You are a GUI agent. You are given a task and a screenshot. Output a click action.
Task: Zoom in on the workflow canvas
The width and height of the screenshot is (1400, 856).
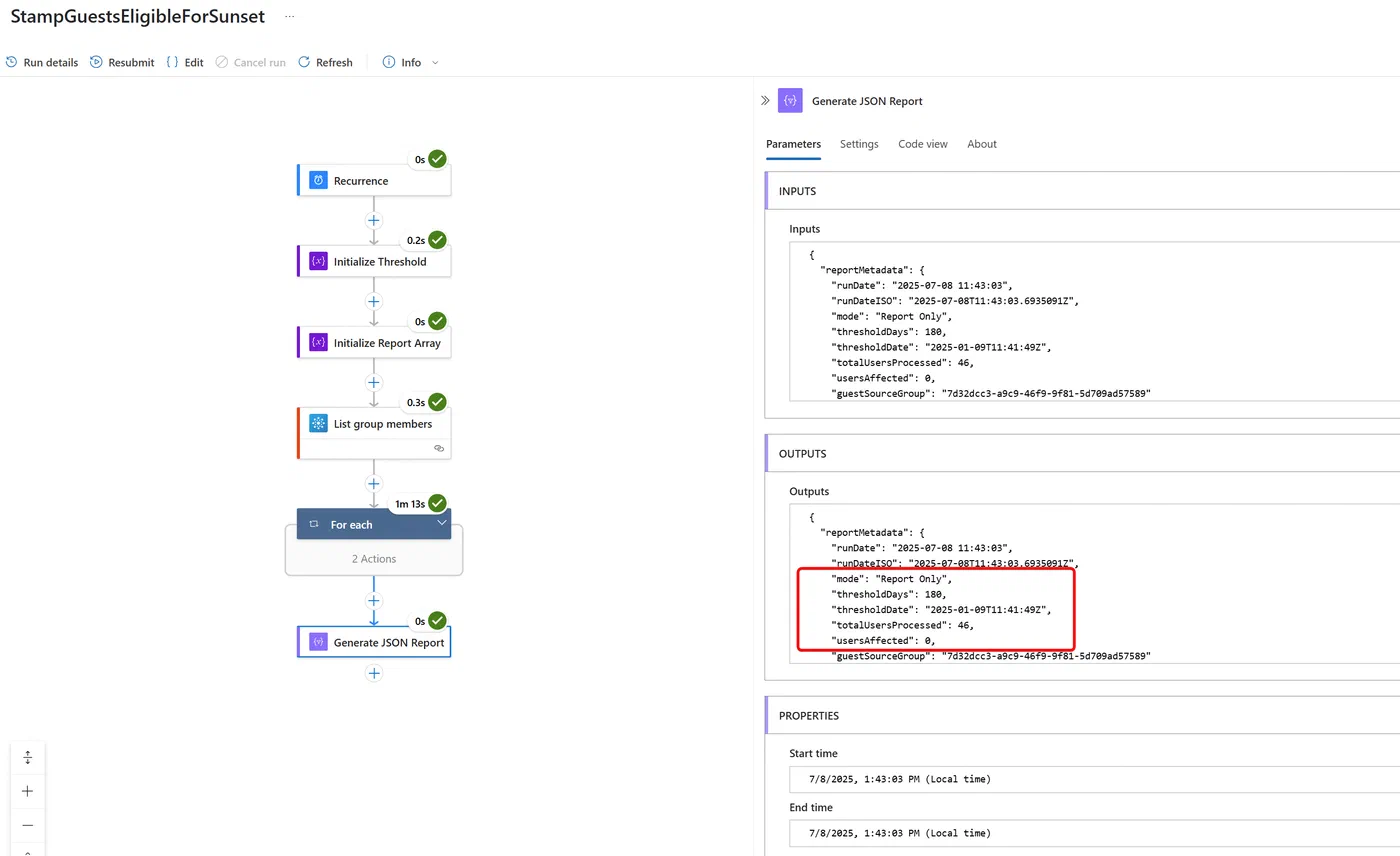coord(28,791)
